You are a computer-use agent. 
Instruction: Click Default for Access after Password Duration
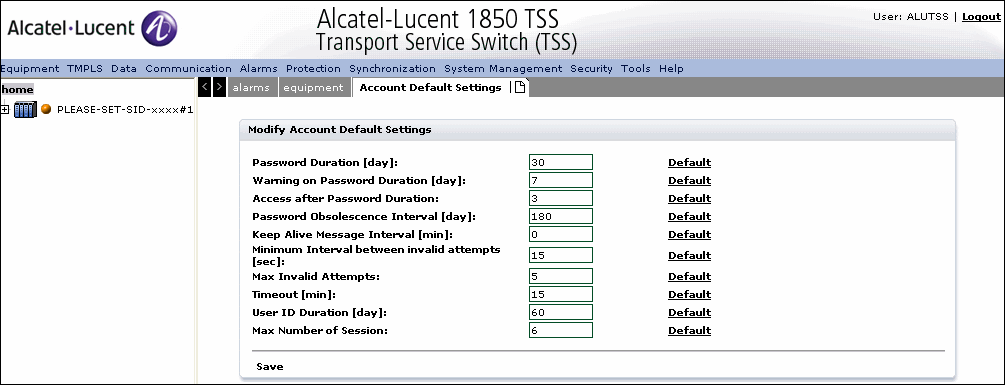tap(690, 198)
